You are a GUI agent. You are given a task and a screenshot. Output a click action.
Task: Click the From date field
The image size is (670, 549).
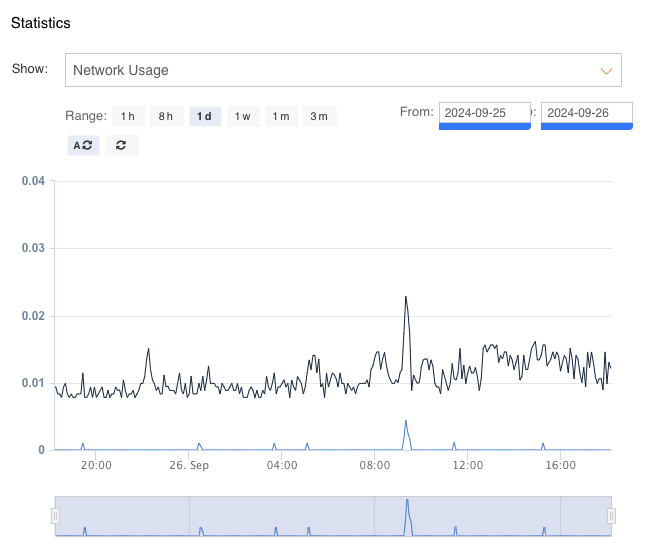coord(484,113)
